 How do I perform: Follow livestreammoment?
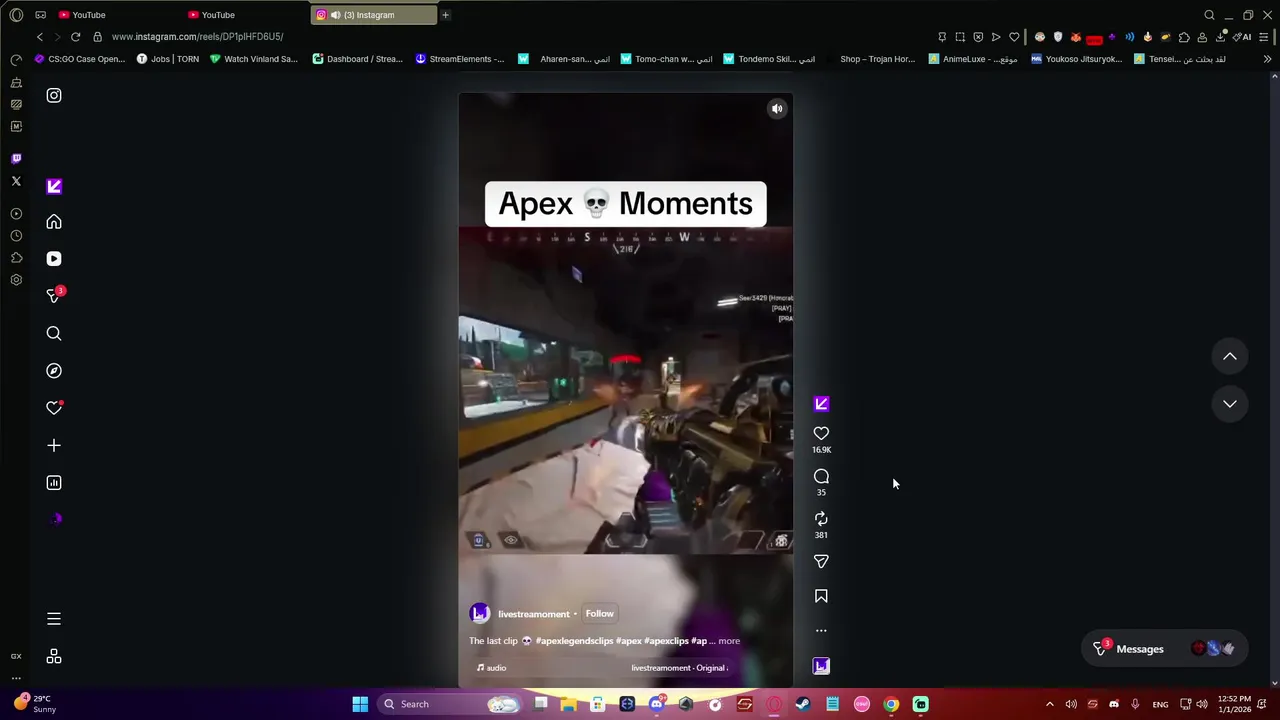click(x=600, y=614)
